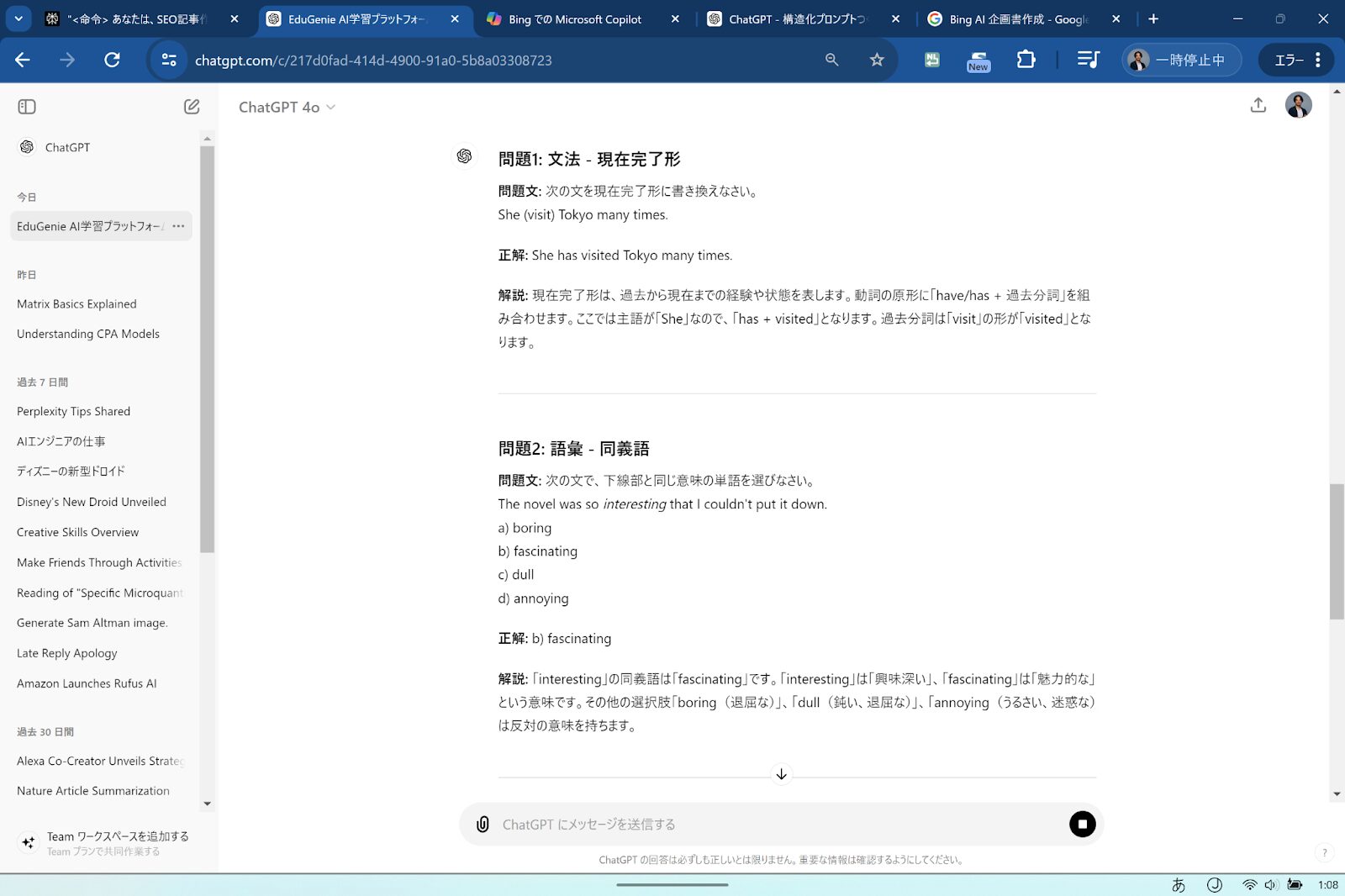Start a new chat with the compose icon
Screen dimensions: 1345x896
click(192, 107)
